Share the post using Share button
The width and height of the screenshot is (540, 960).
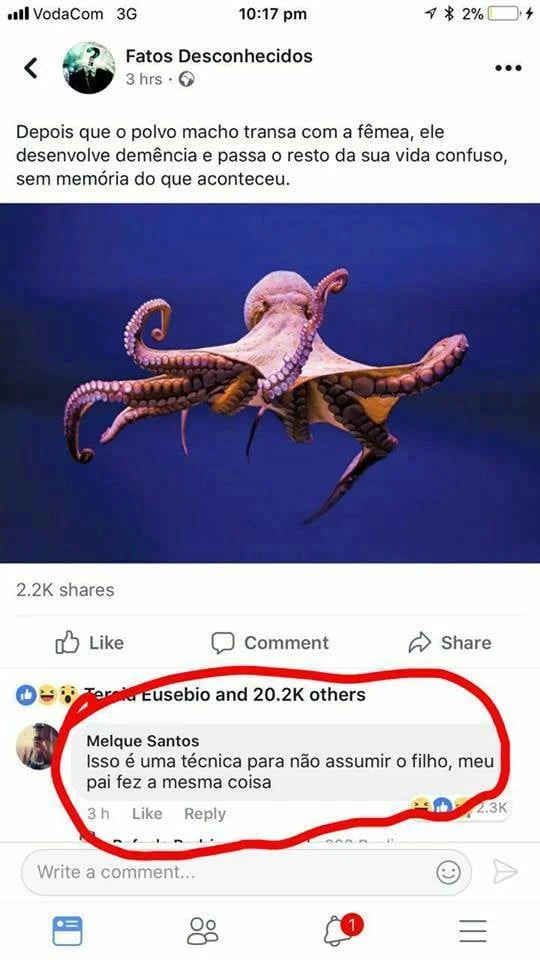[450, 643]
